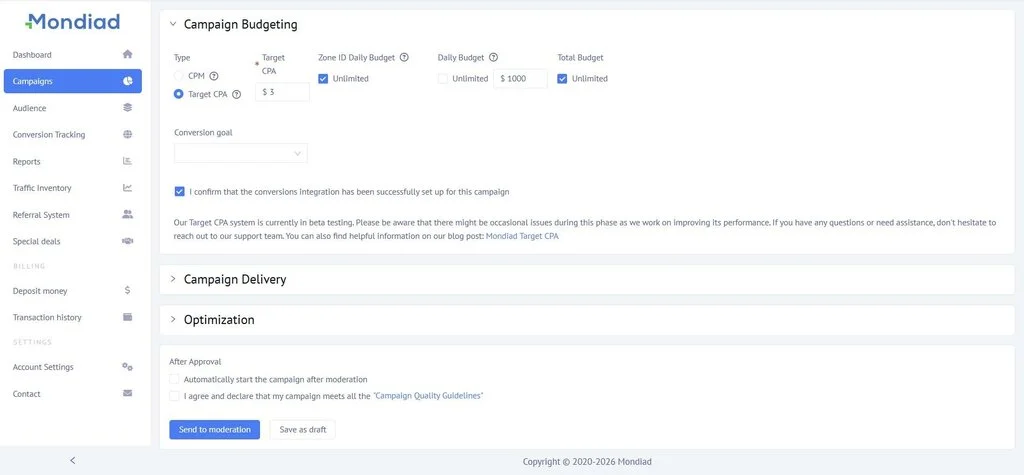Go to the Audience menu item
1024x475 pixels.
click(72, 108)
